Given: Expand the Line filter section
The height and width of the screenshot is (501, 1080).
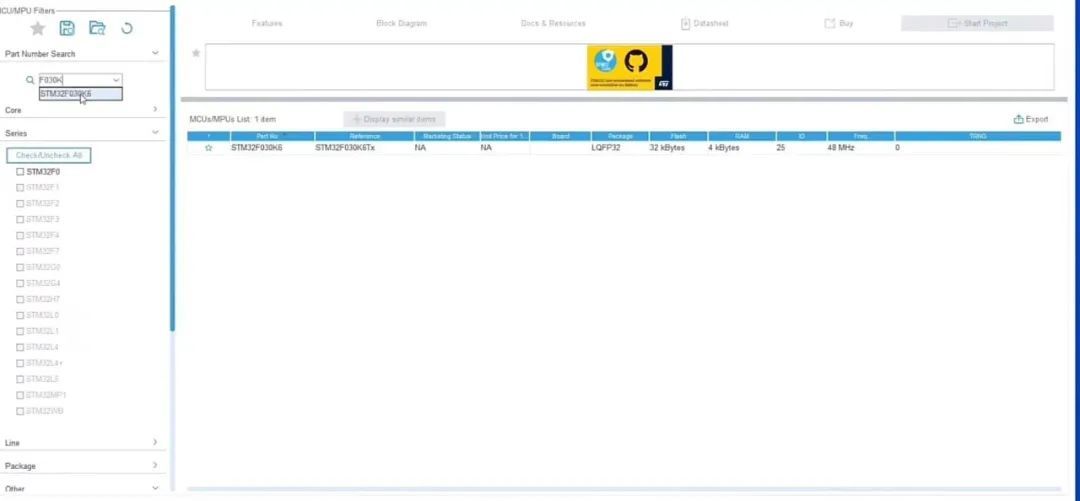Looking at the screenshot, I should (x=155, y=442).
